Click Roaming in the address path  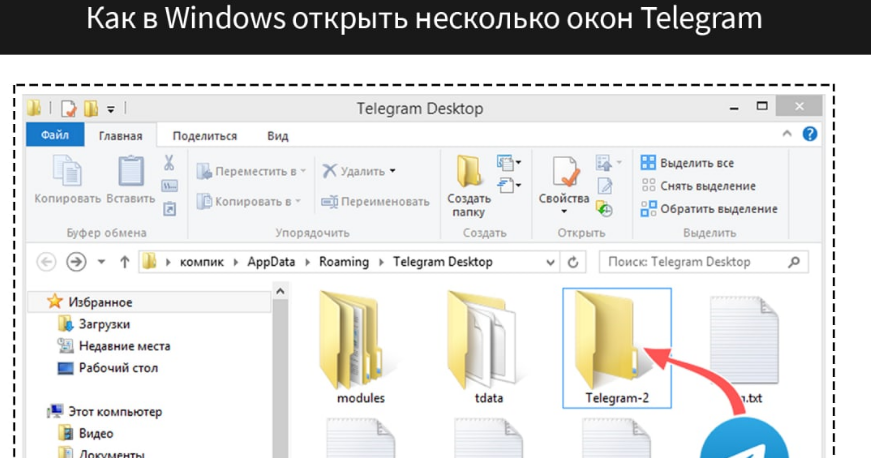(344, 262)
